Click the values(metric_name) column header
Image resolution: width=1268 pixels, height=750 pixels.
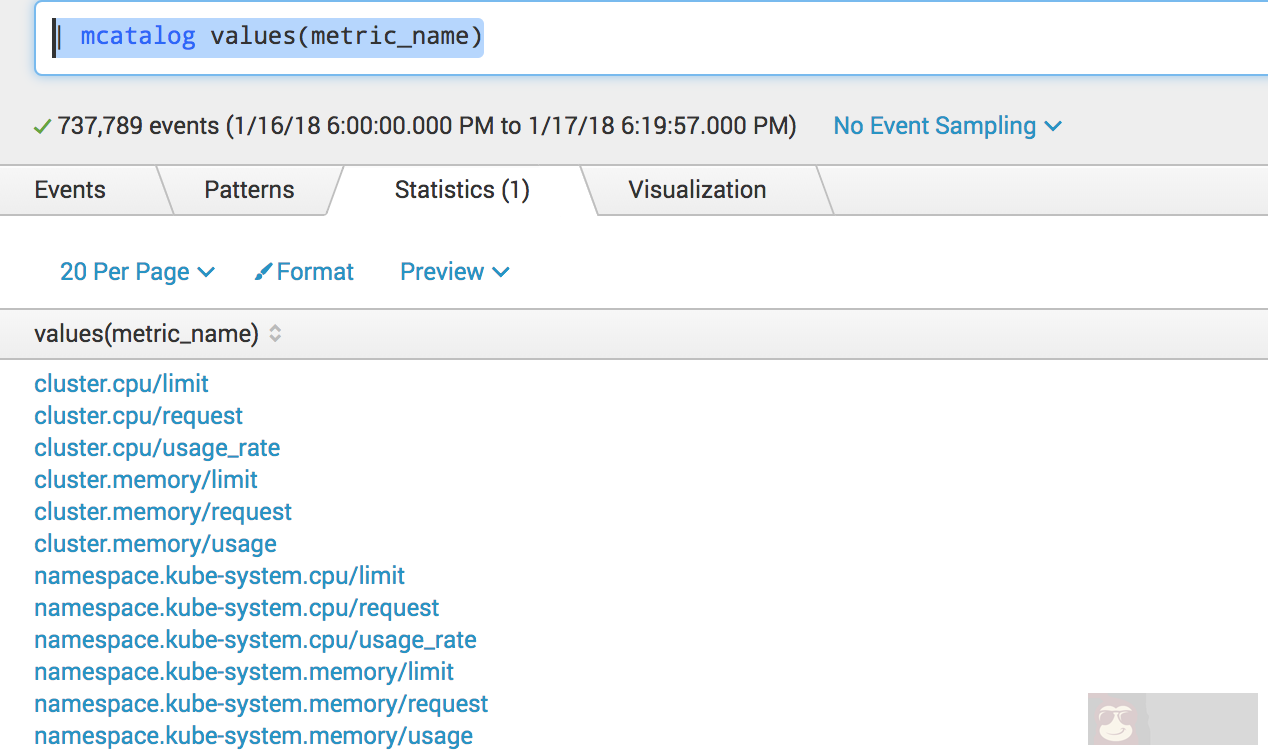(148, 335)
